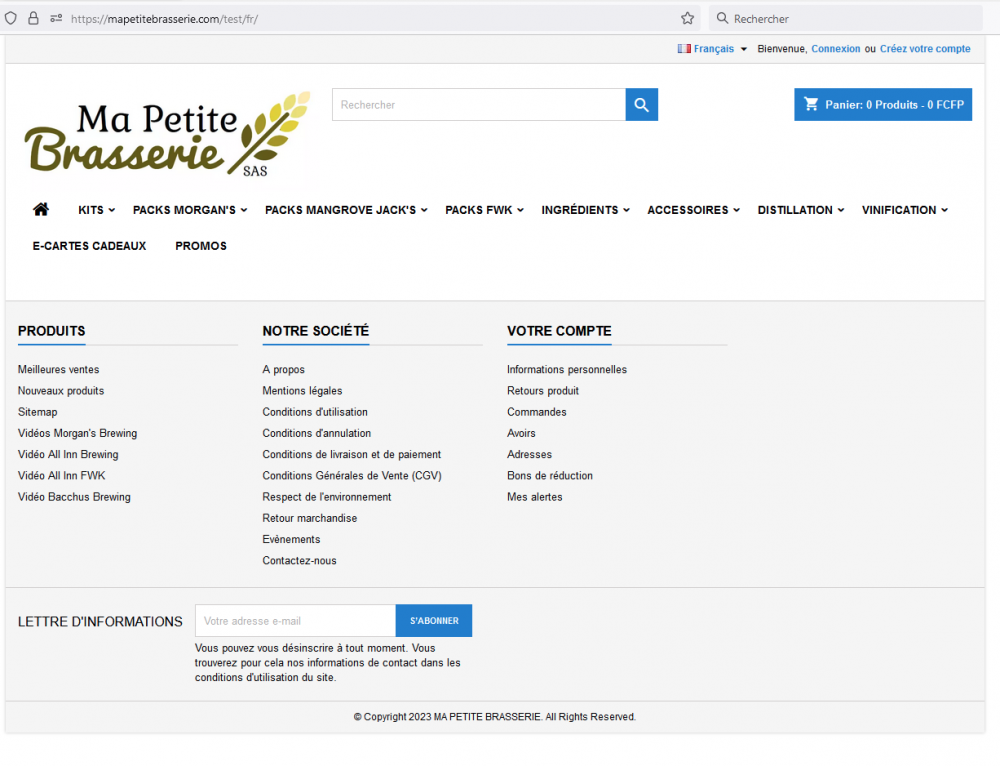Click the Copyright 2023 MA PETITE BRASSERIE text
The height and width of the screenshot is (766, 1000).
click(x=495, y=717)
